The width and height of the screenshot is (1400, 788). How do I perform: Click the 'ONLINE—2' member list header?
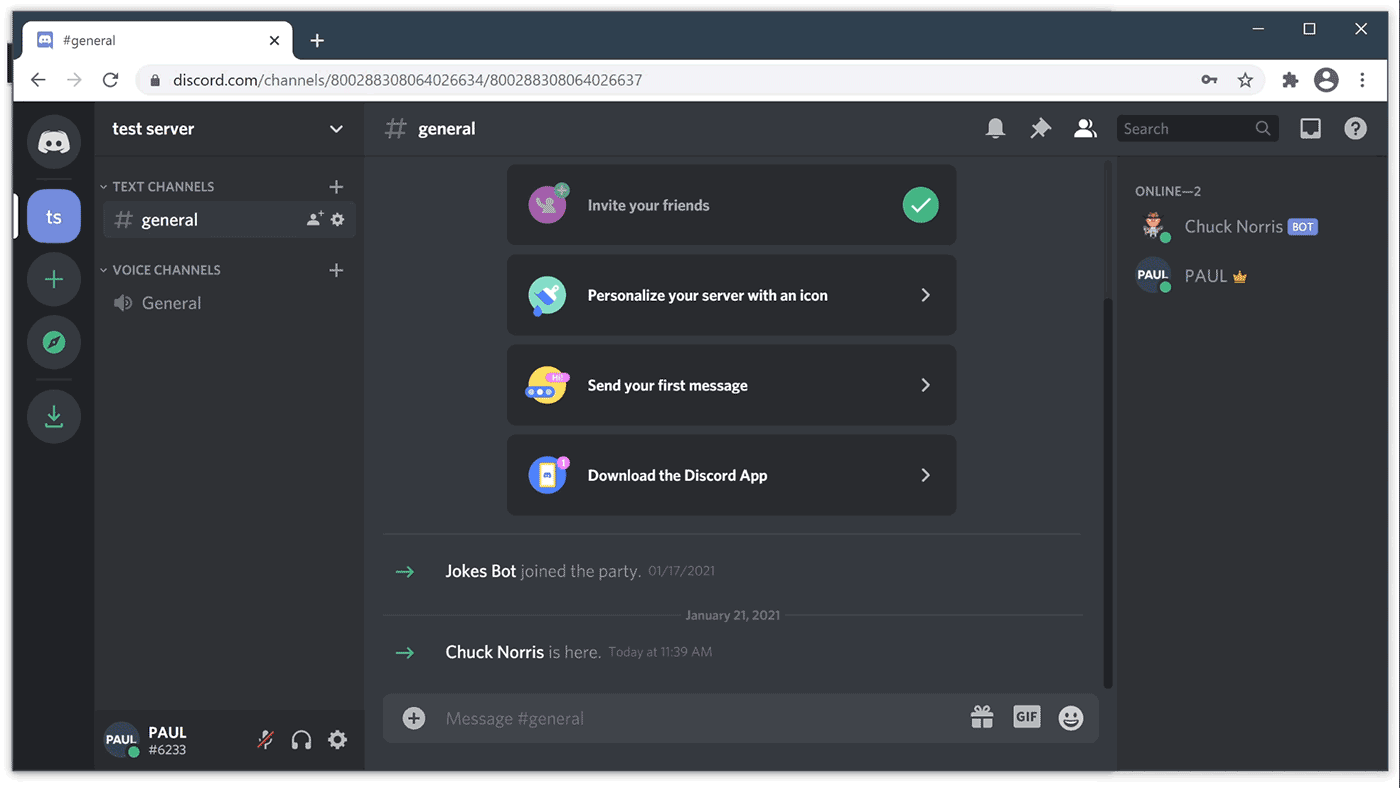[x=1168, y=191]
